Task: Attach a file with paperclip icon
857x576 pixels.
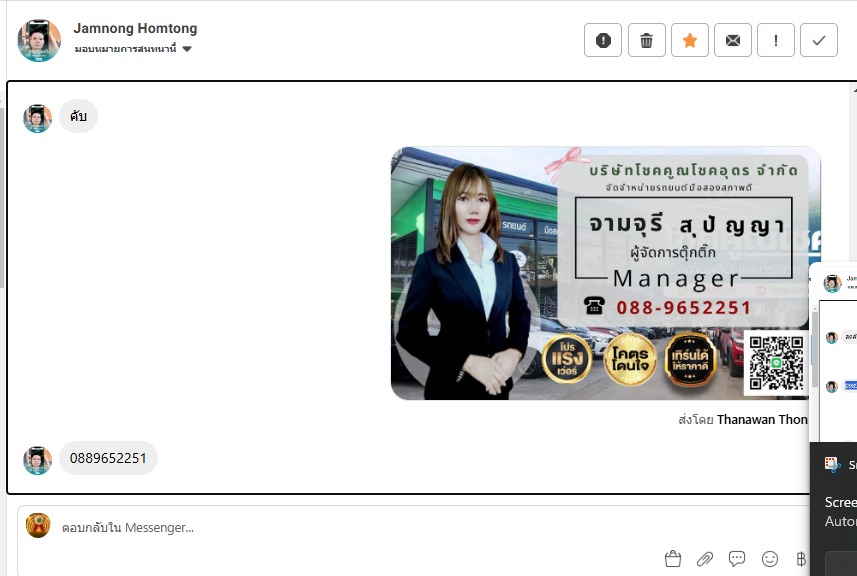Action: (705, 559)
